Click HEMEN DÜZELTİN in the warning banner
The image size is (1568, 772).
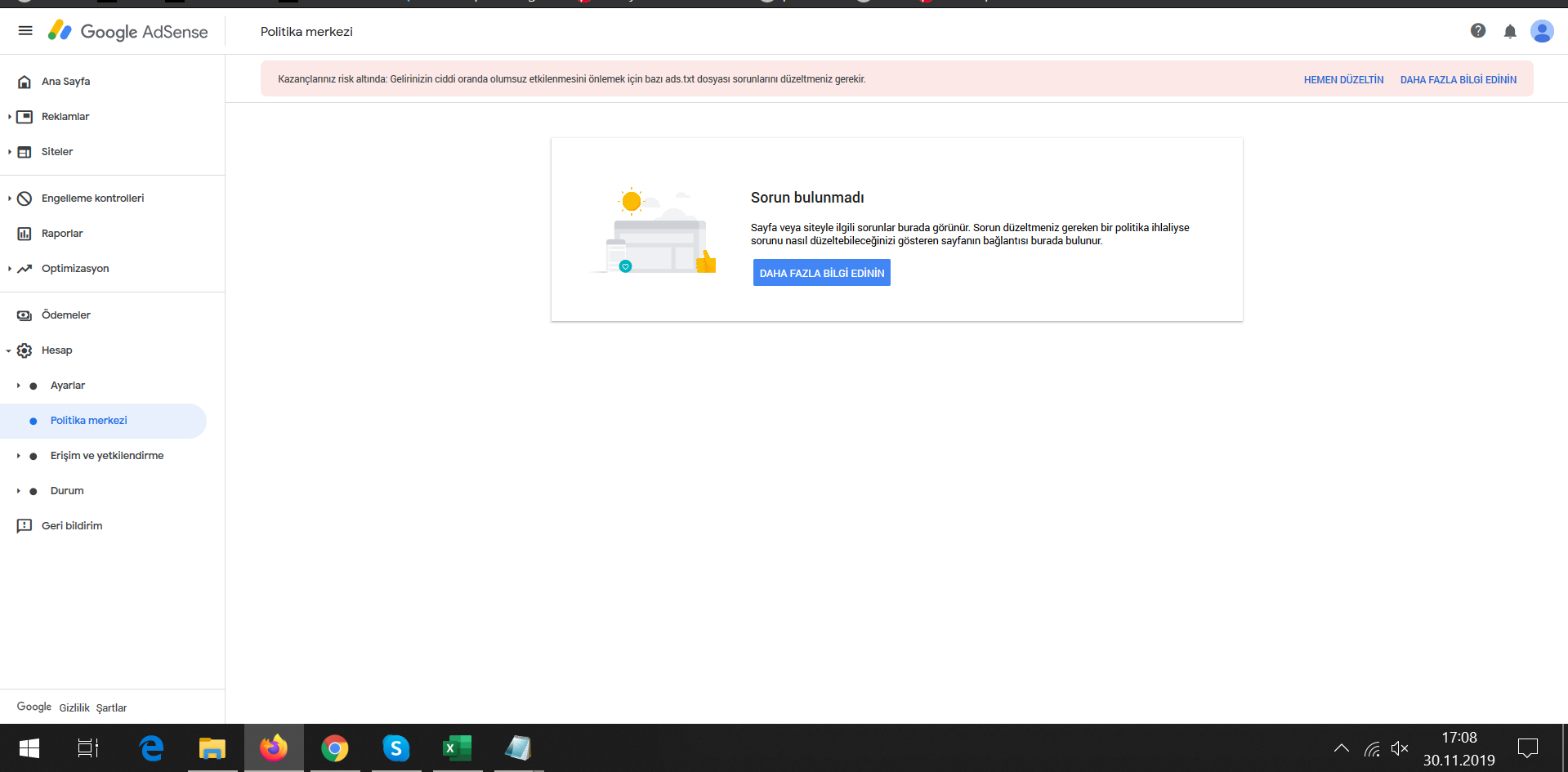[x=1344, y=80]
